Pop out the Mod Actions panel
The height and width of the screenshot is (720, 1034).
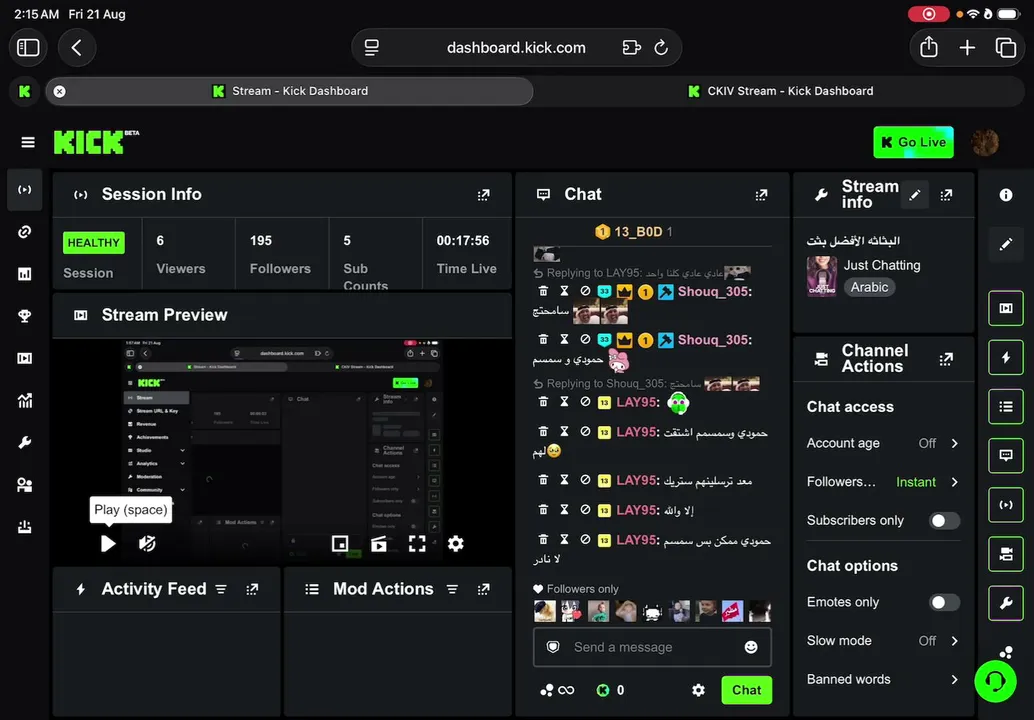pyautogui.click(x=483, y=589)
